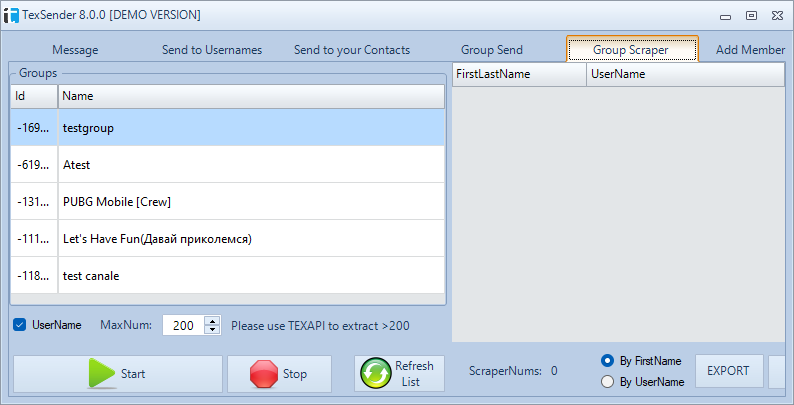
Task: Open the Message tab
Action: (x=75, y=50)
